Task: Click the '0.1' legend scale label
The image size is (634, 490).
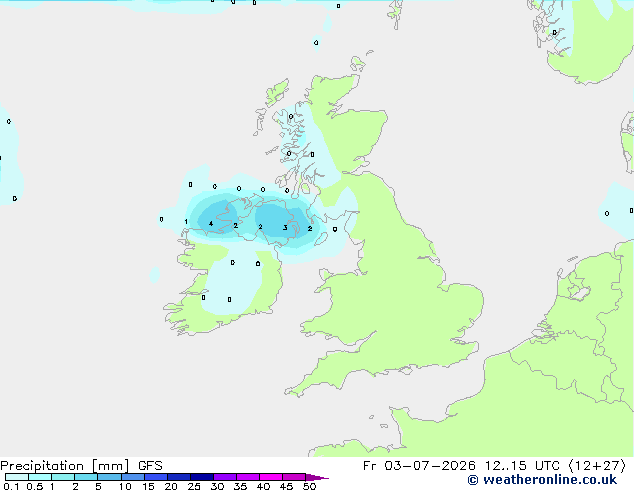Action: (11, 486)
